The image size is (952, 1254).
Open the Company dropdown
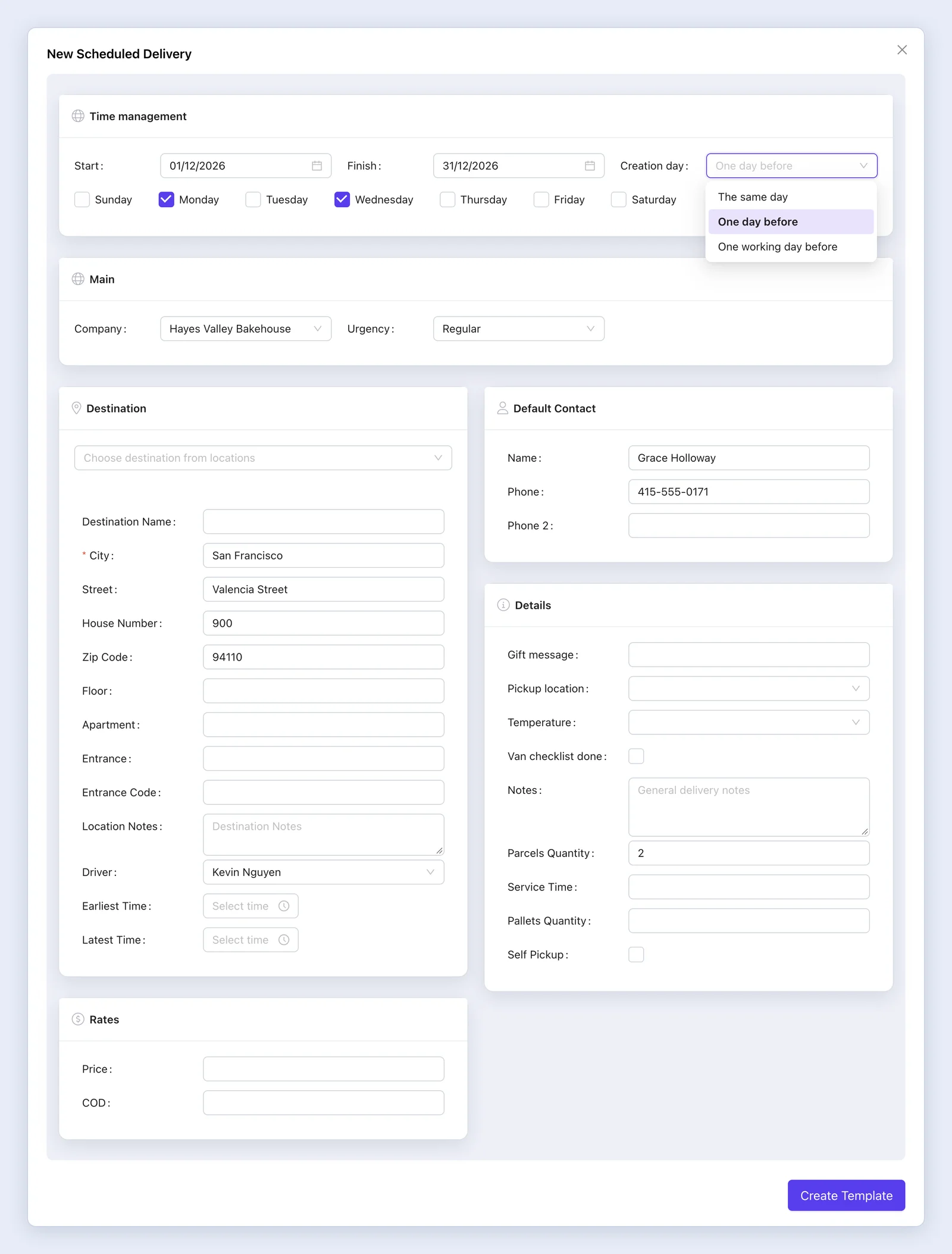click(x=246, y=329)
